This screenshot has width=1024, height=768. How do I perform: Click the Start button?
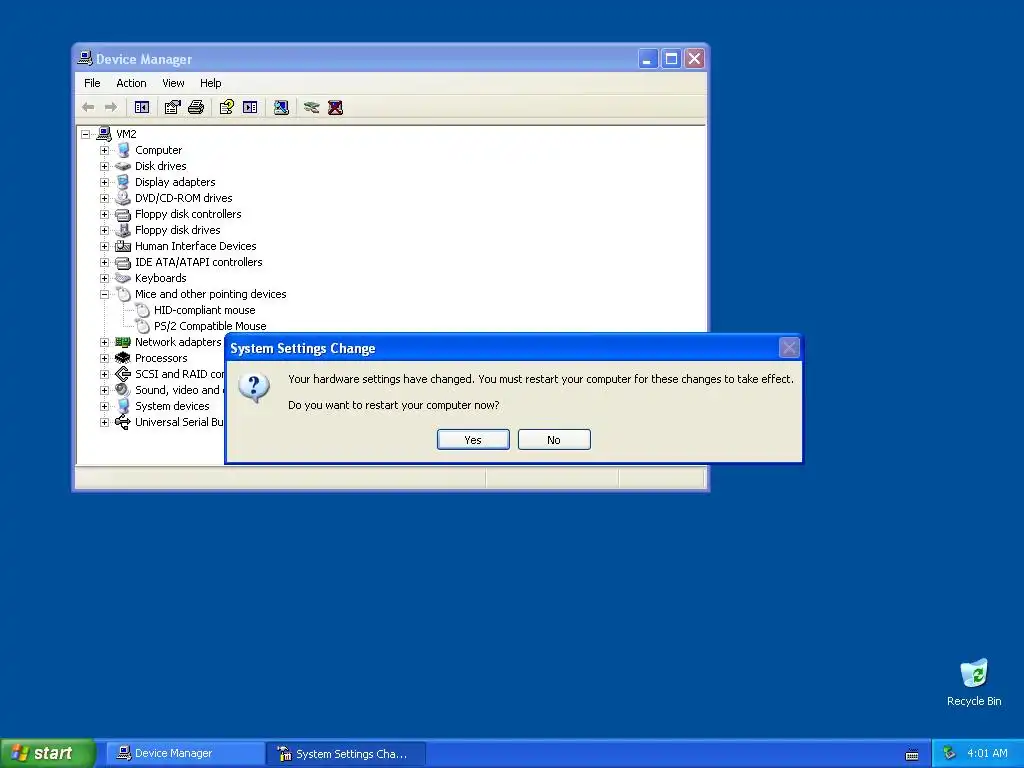coord(48,753)
